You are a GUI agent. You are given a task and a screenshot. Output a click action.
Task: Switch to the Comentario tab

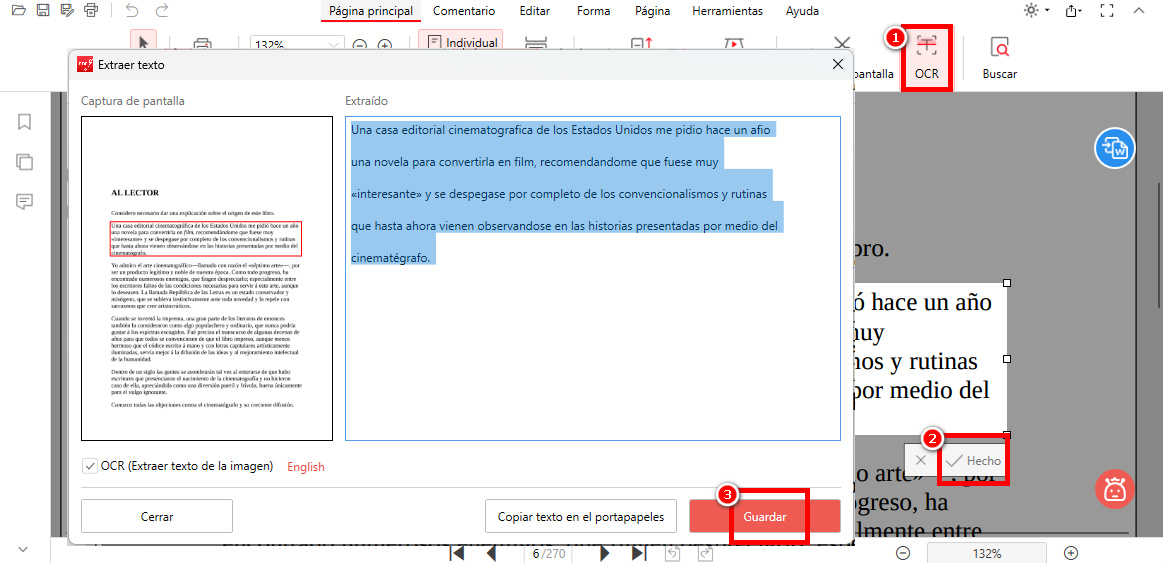point(463,11)
